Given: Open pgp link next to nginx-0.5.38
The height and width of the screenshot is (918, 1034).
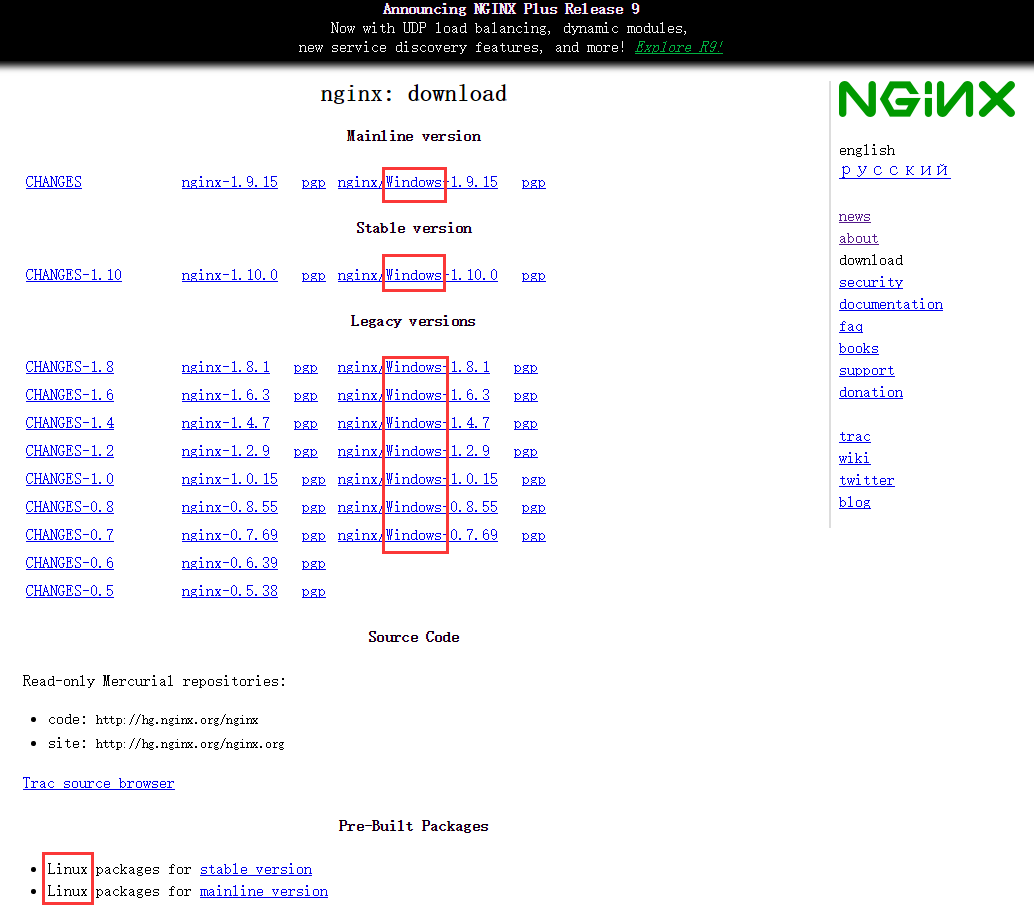Looking at the screenshot, I should [313, 592].
